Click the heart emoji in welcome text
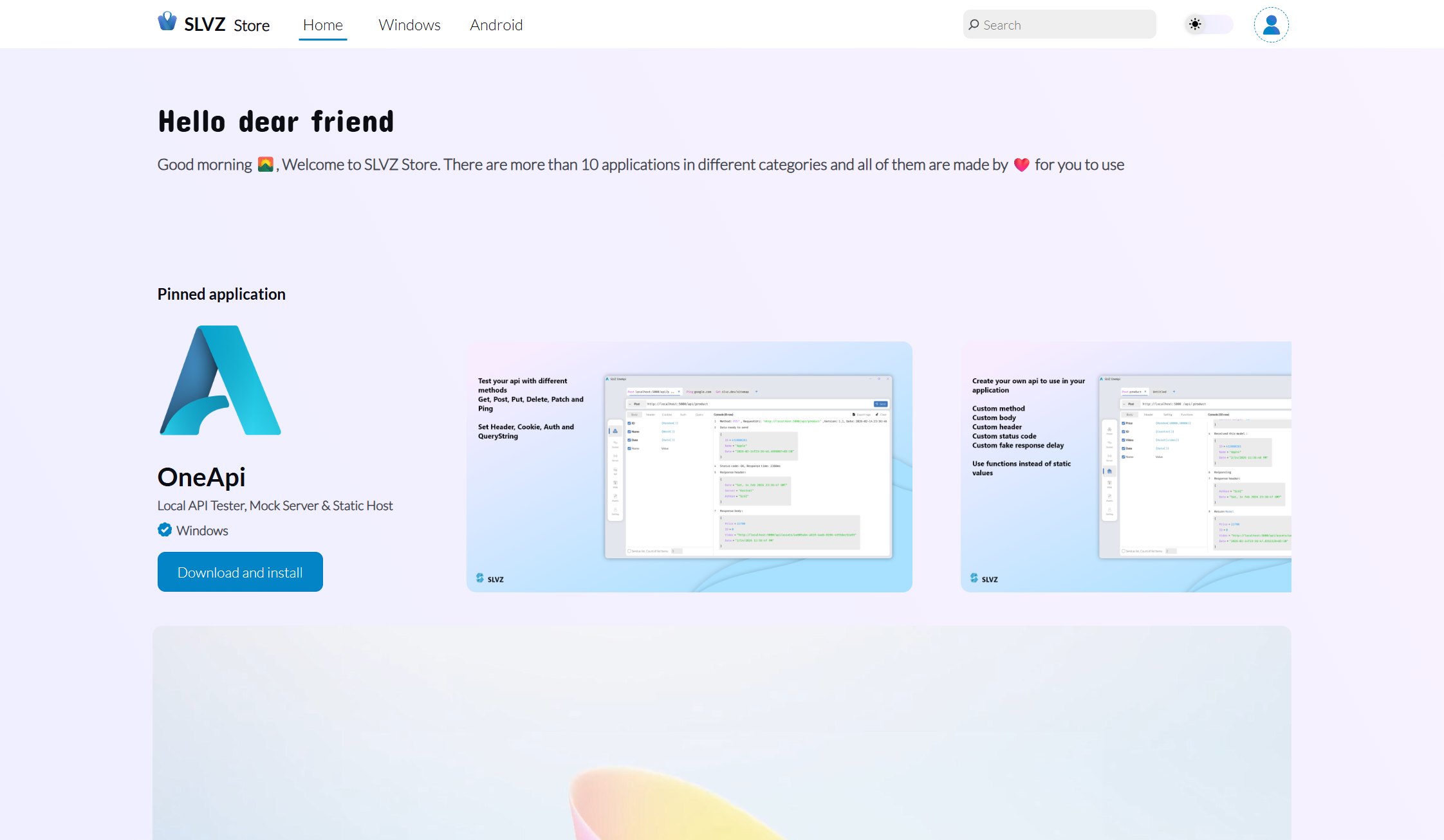 1021,165
